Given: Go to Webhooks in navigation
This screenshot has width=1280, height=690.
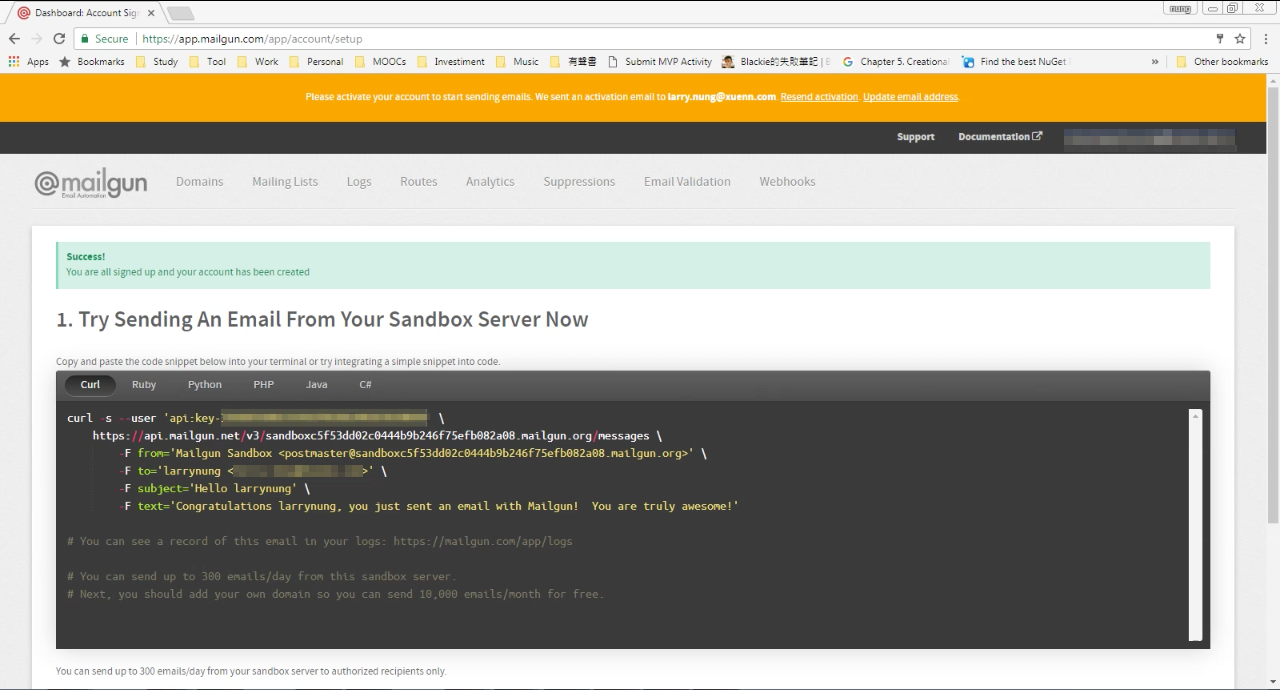Looking at the screenshot, I should [787, 182].
